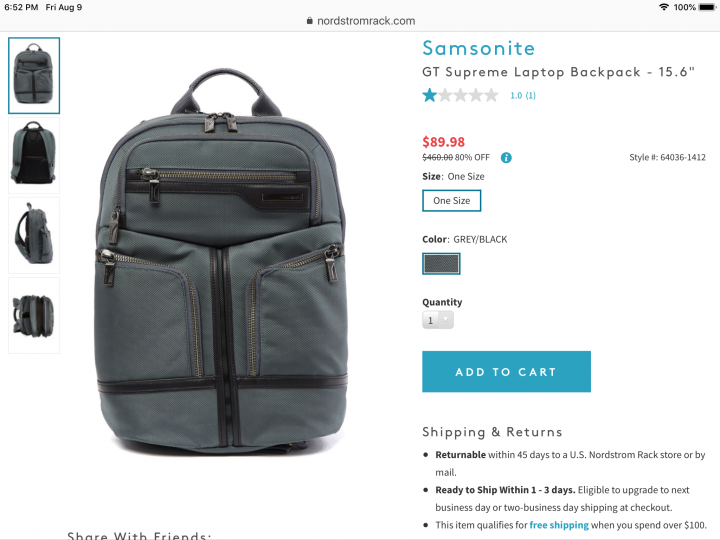Open the Samsonite brand link
Screen dimensions: 720x540
(x=478, y=48)
